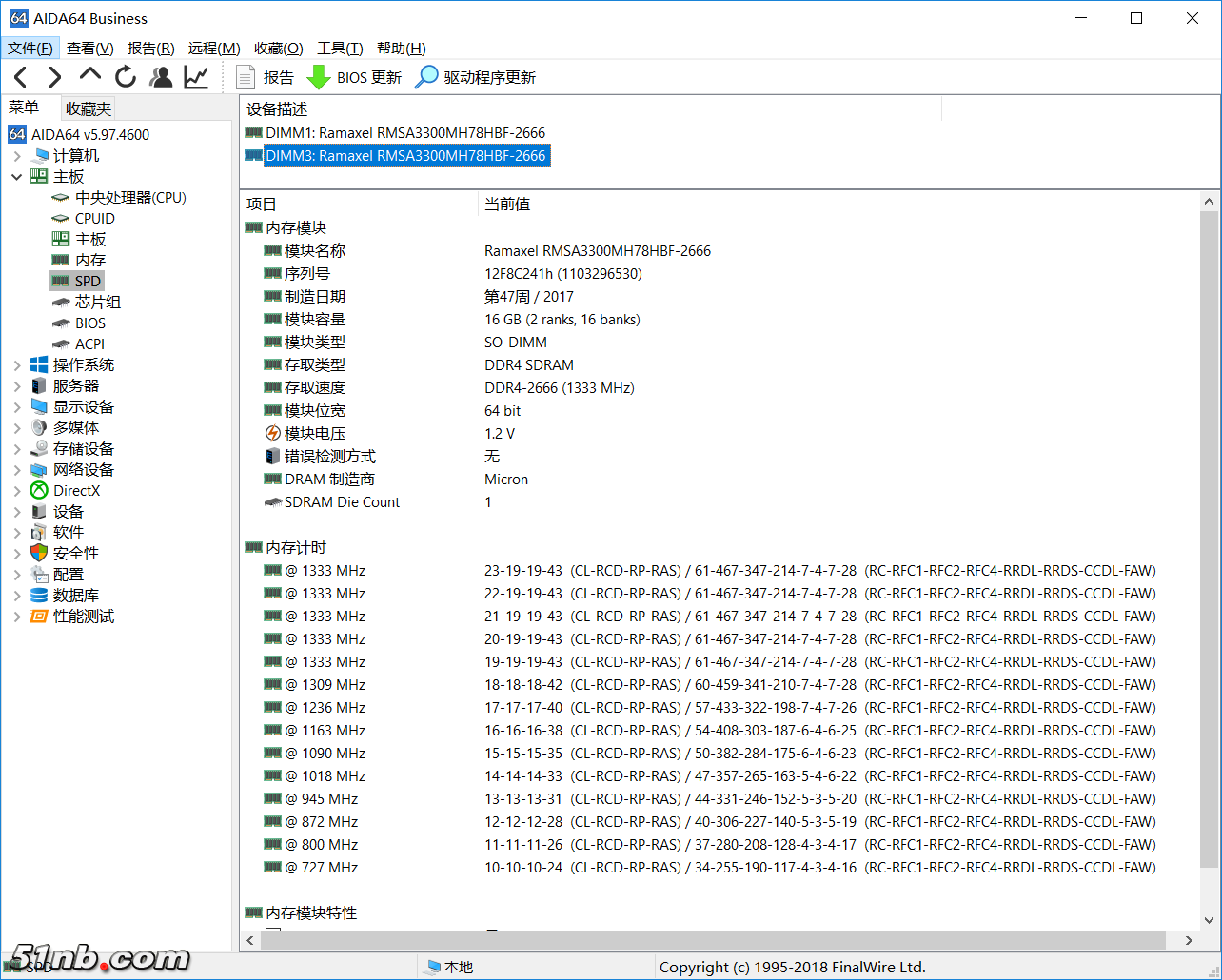This screenshot has width=1222, height=980.
Task: Click the 报告 toolbar button
Action: [x=266, y=77]
